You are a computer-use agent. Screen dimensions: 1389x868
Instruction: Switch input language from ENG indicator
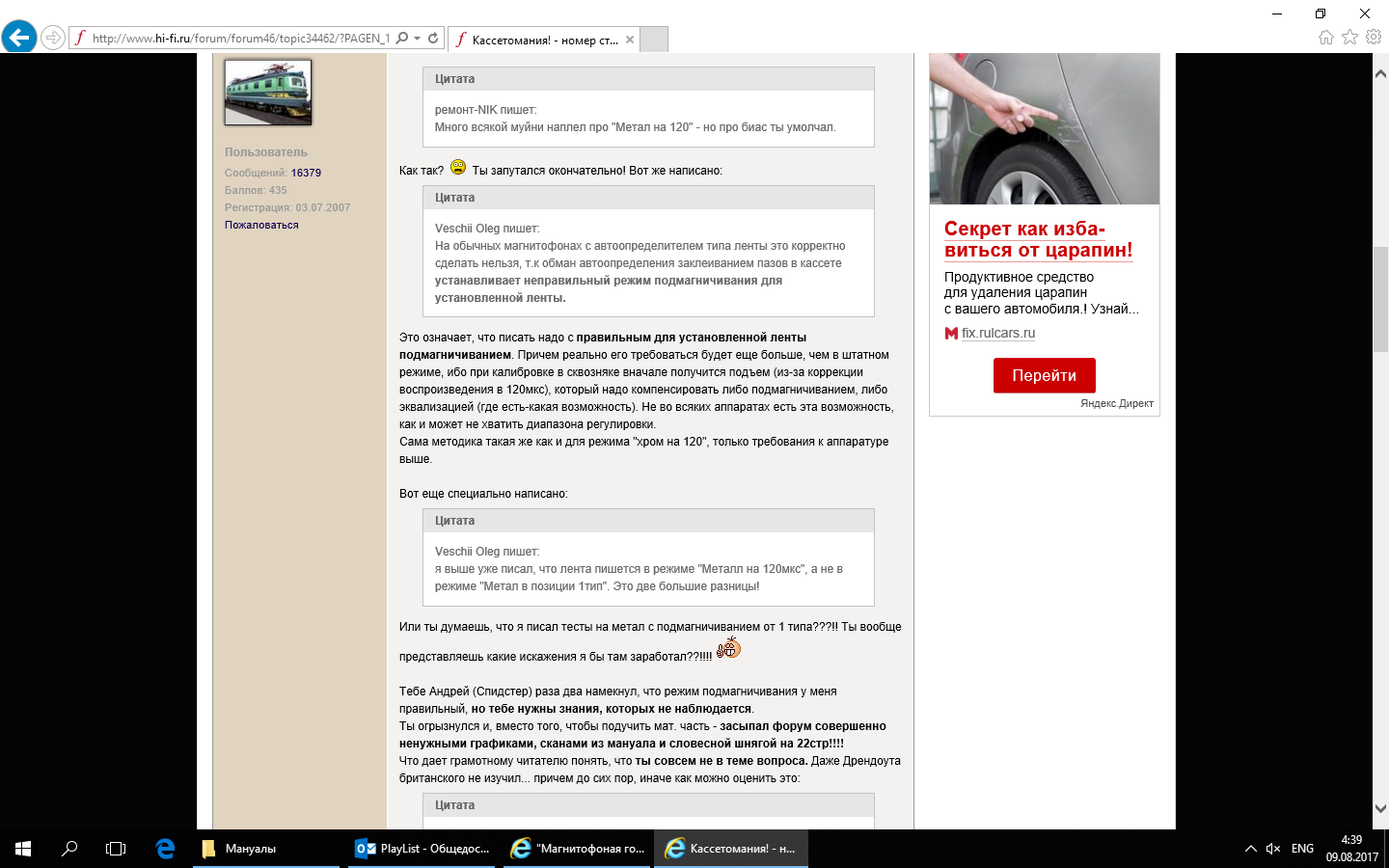1302,849
